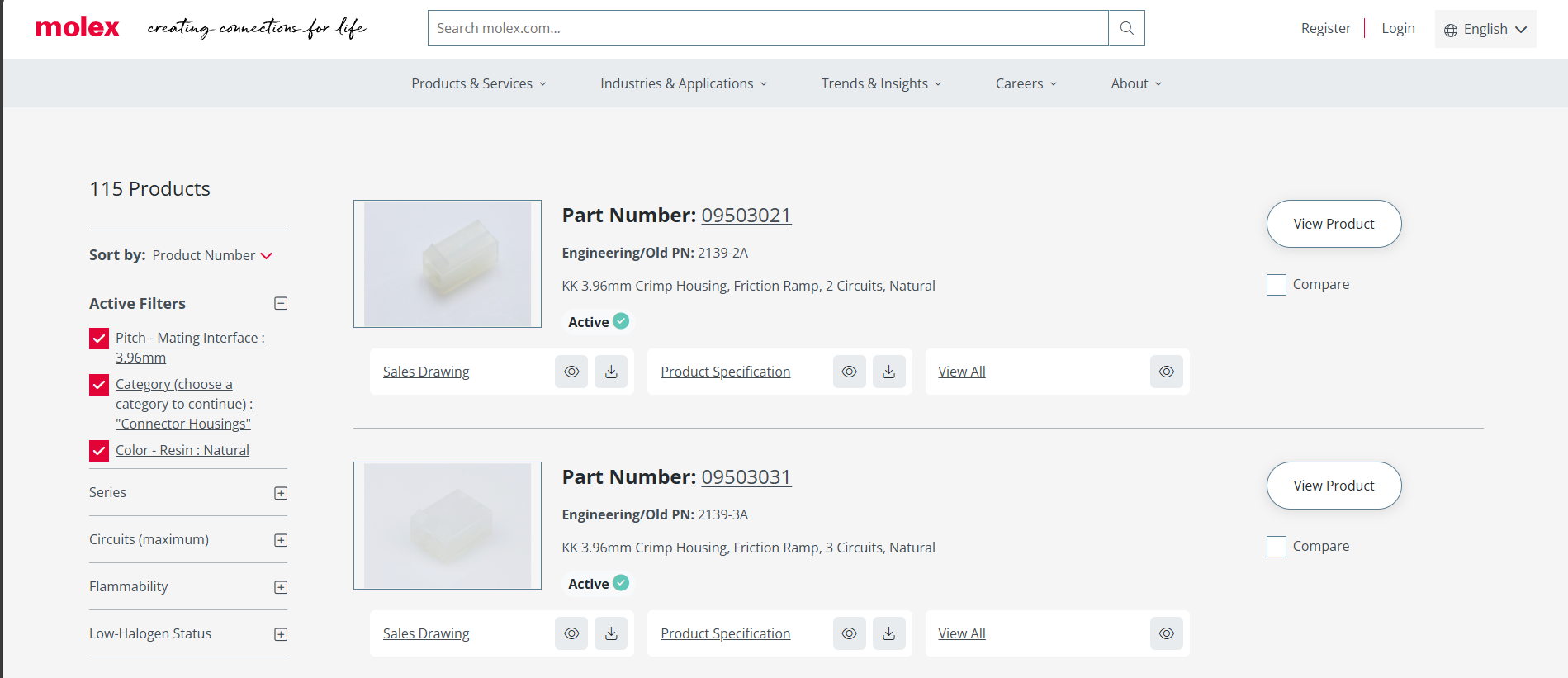Open product thumbnail image for 09503021
This screenshot has height=678, width=1568.
click(x=448, y=263)
